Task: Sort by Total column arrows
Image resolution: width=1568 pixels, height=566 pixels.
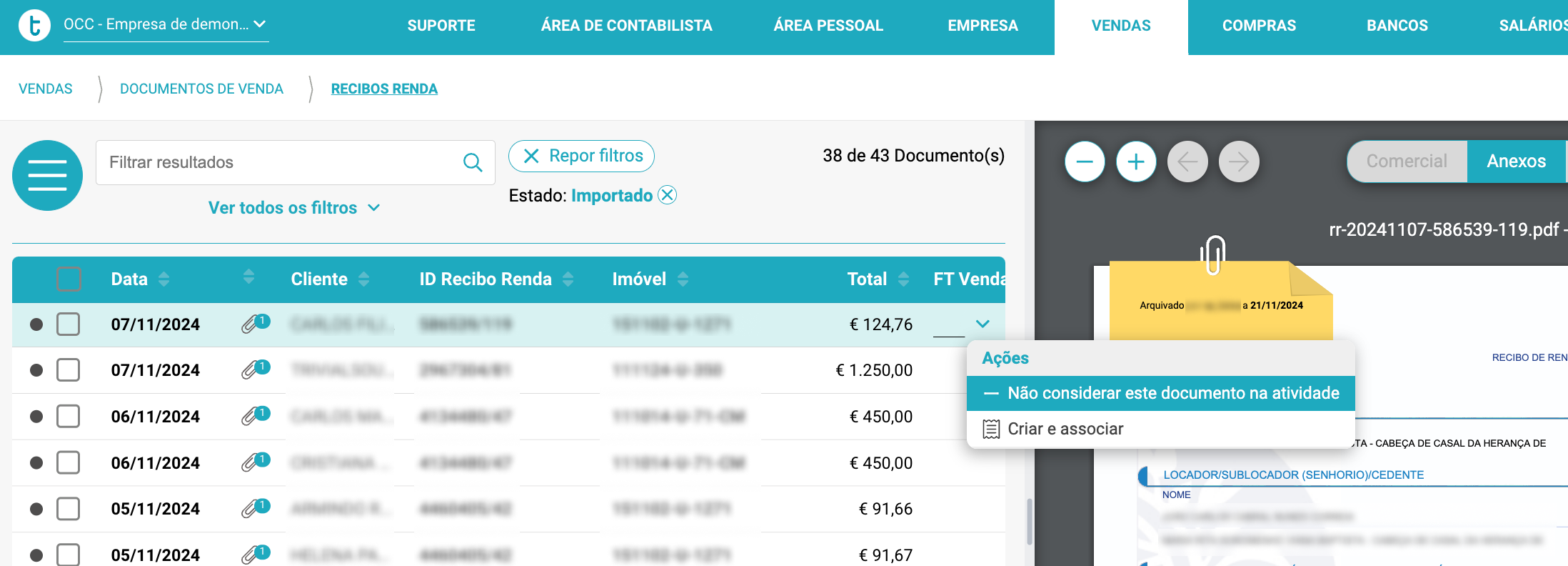Action: [903, 279]
